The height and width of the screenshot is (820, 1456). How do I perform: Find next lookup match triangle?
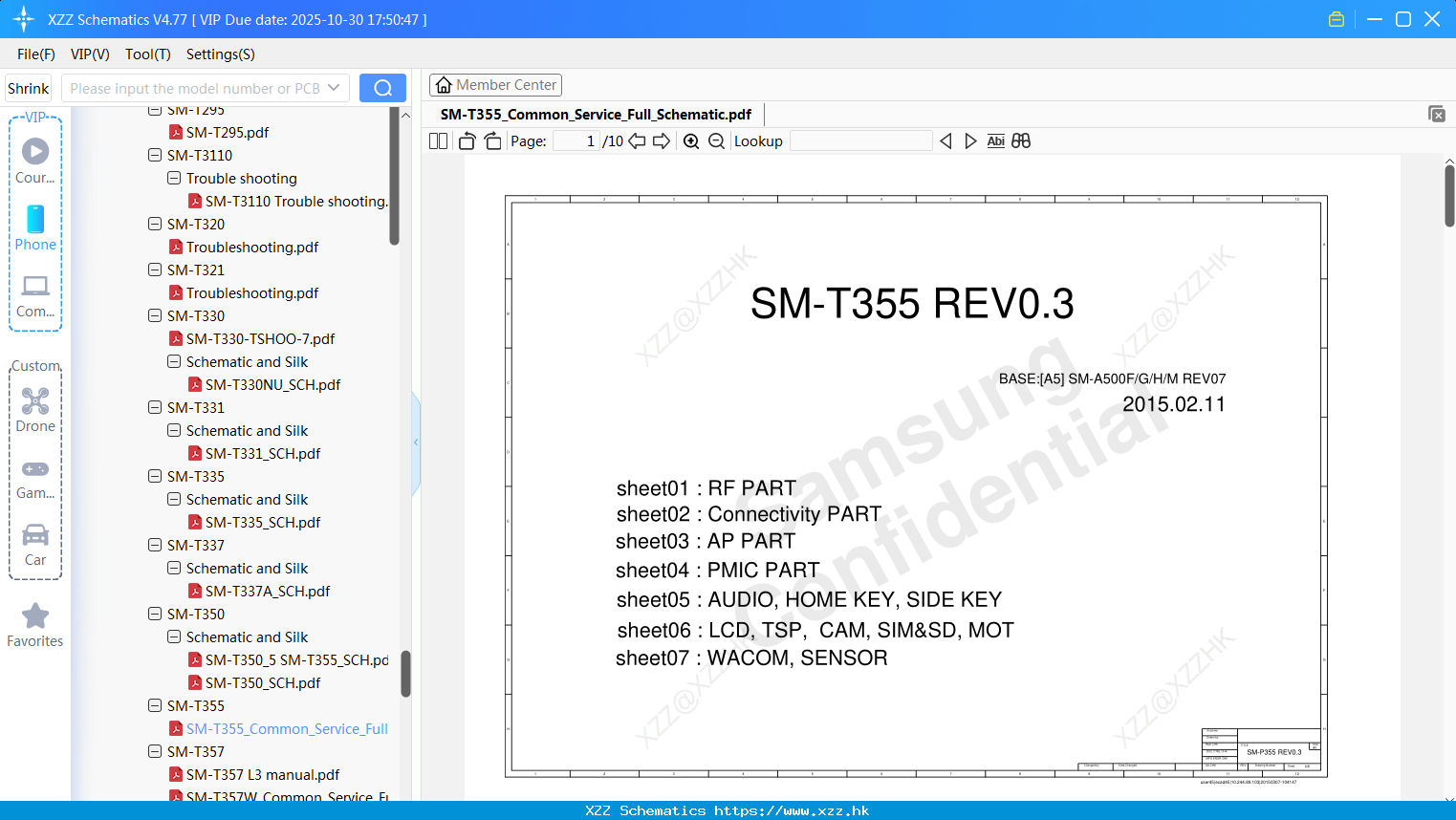[970, 141]
